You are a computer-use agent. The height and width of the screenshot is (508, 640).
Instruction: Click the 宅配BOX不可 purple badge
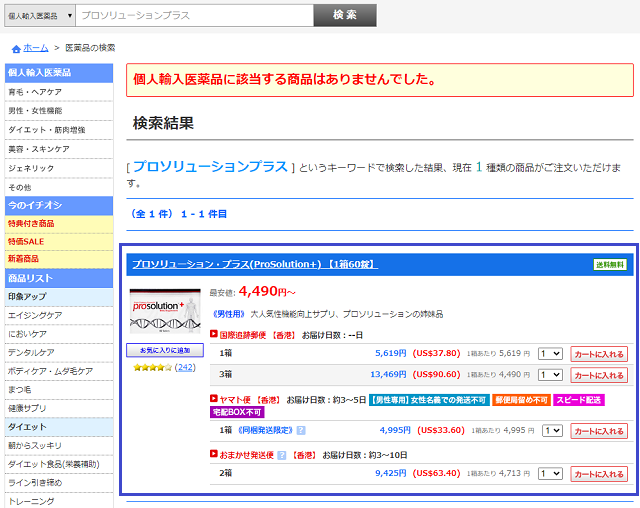point(237,412)
